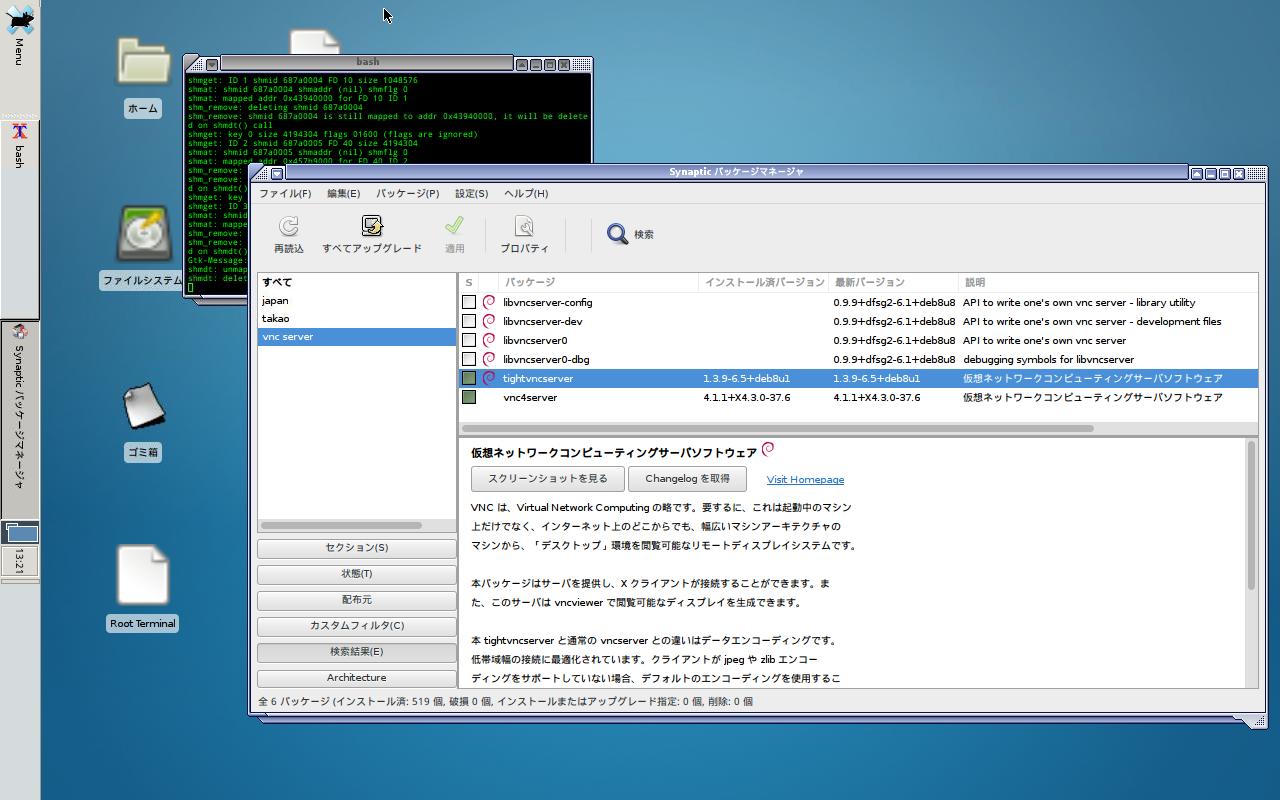Toggle the libvncserver-config status checkbox

(x=469, y=302)
